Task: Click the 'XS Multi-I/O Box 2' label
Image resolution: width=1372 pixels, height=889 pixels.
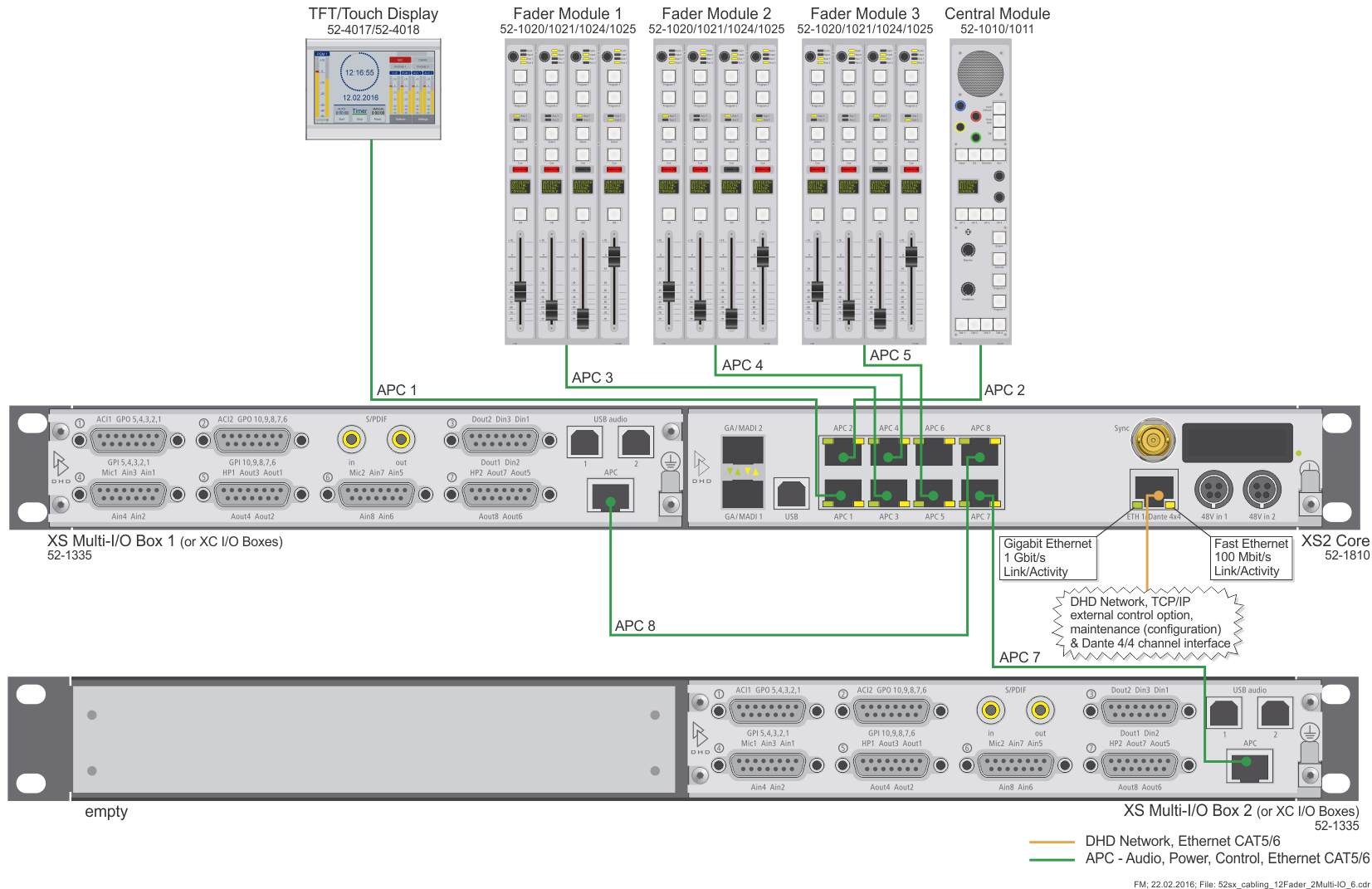Action: [1188, 811]
